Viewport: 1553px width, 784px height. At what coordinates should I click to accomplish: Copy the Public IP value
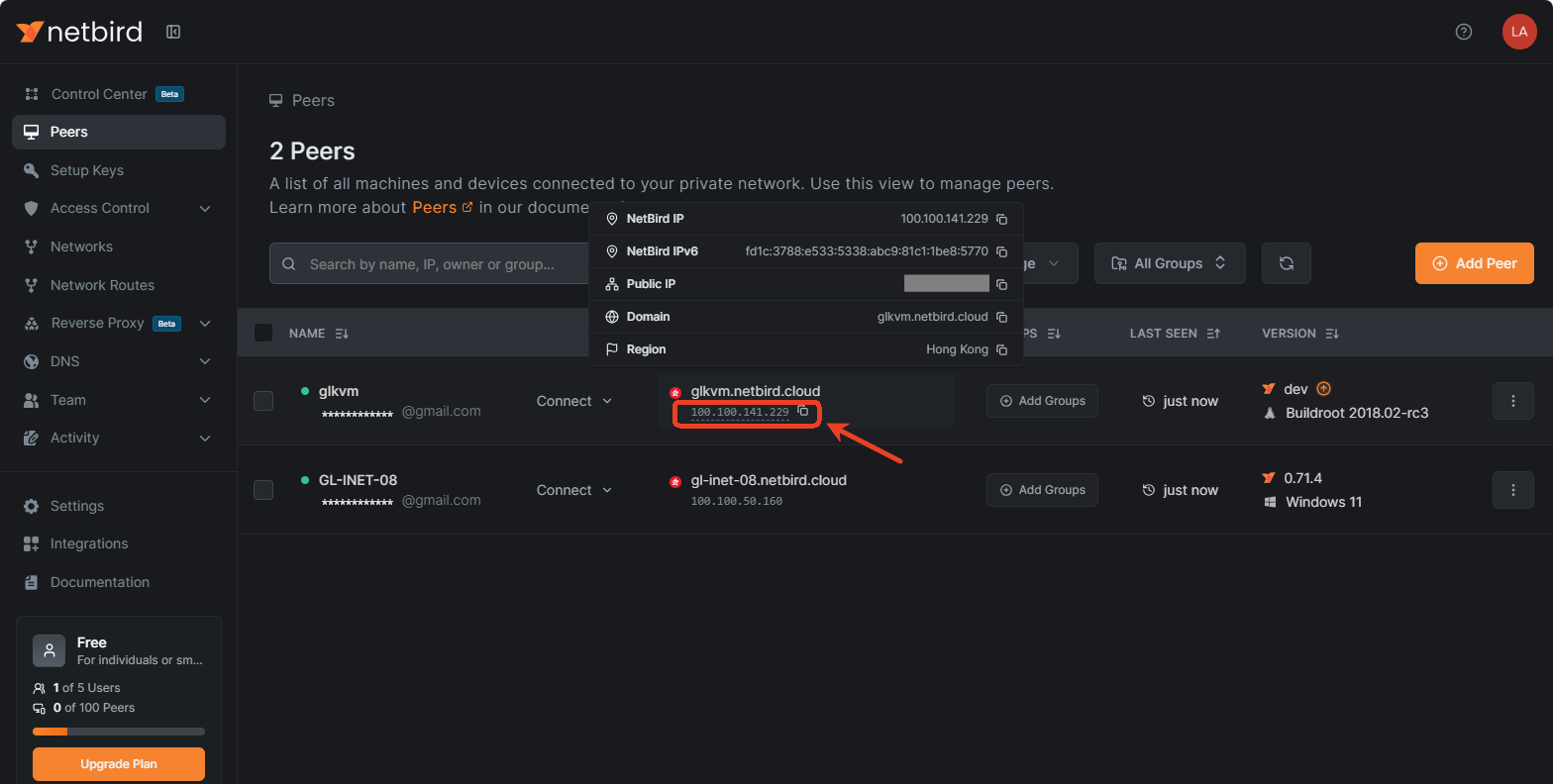click(x=1001, y=284)
